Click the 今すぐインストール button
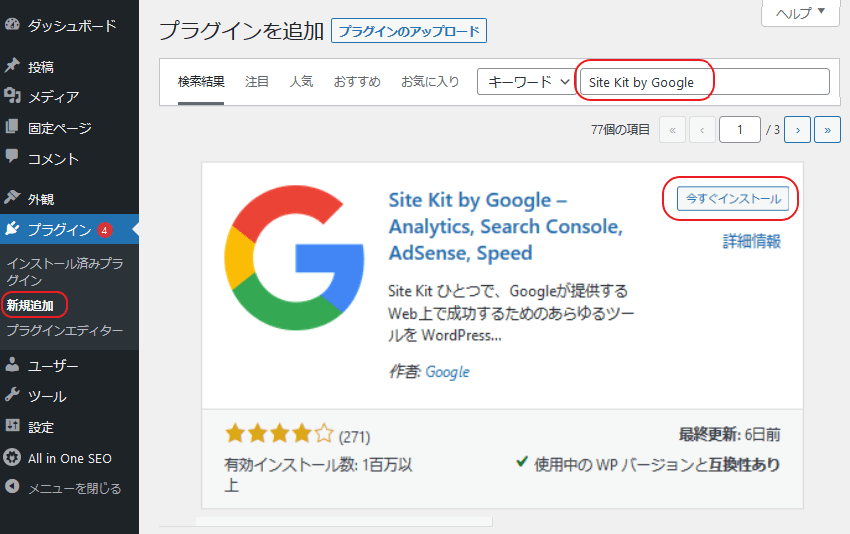Image resolution: width=850 pixels, height=534 pixels. click(733, 199)
